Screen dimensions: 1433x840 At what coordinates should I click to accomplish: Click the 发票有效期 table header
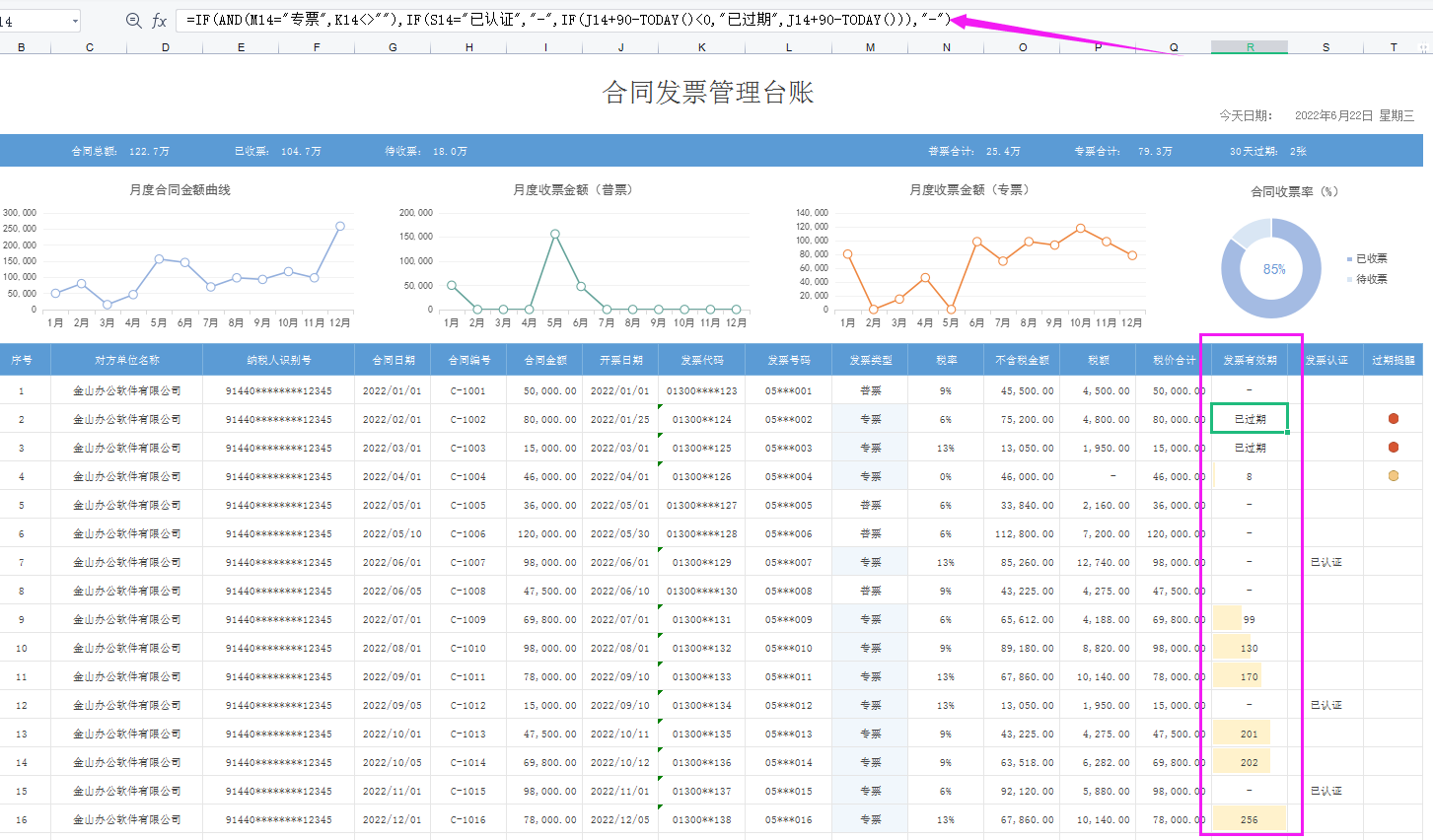click(x=1251, y=360)
